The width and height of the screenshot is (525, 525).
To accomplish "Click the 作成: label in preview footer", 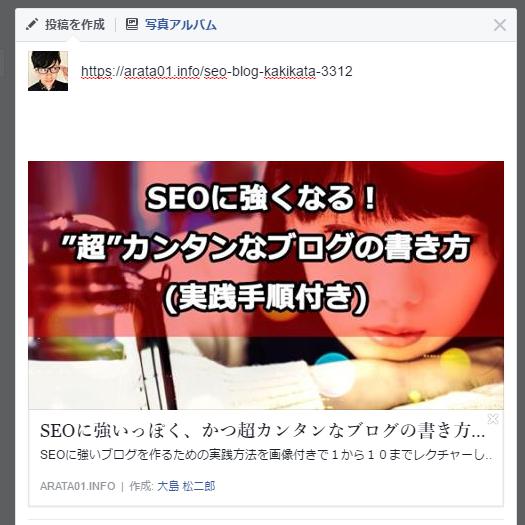I will [x=141, y=486].
